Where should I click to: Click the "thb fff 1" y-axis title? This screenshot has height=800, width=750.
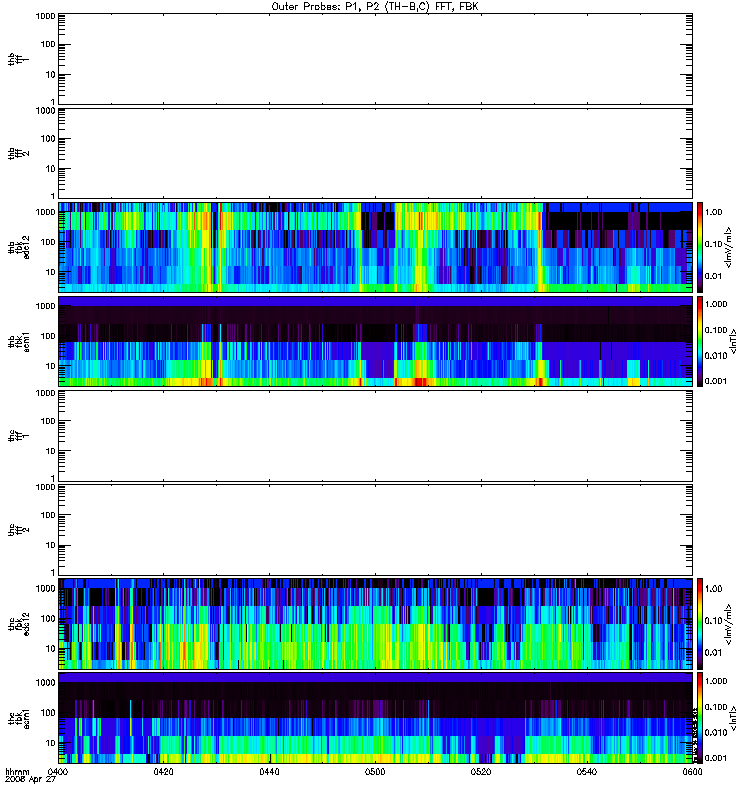(18, 59)
